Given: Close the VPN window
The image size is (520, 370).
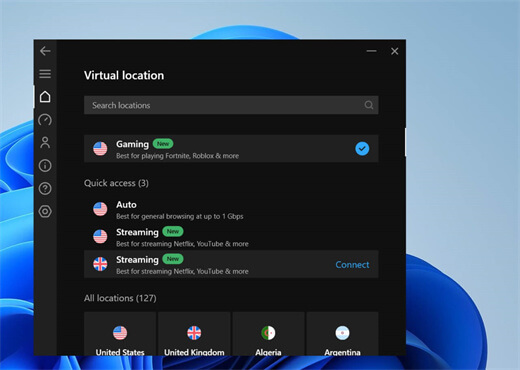Looking at the screenshot, I should (395, 51).
